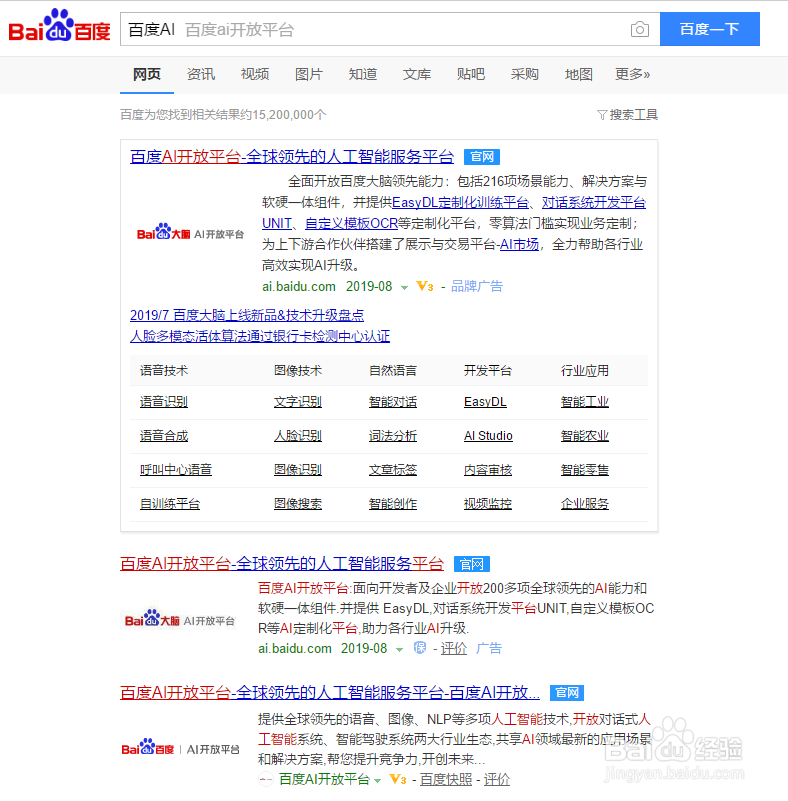Open the 文字识别 link
788x801 pixels.
coord(298,402)
